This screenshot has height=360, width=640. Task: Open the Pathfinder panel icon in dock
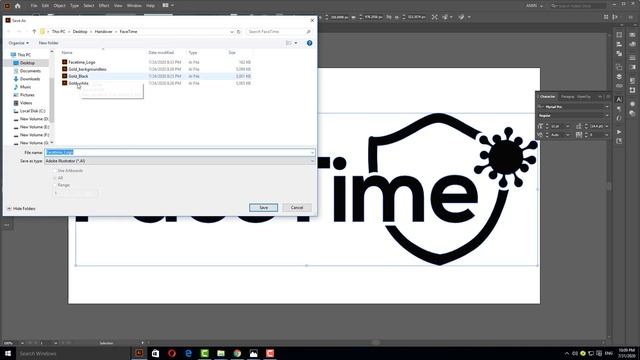tap(619, 53)
